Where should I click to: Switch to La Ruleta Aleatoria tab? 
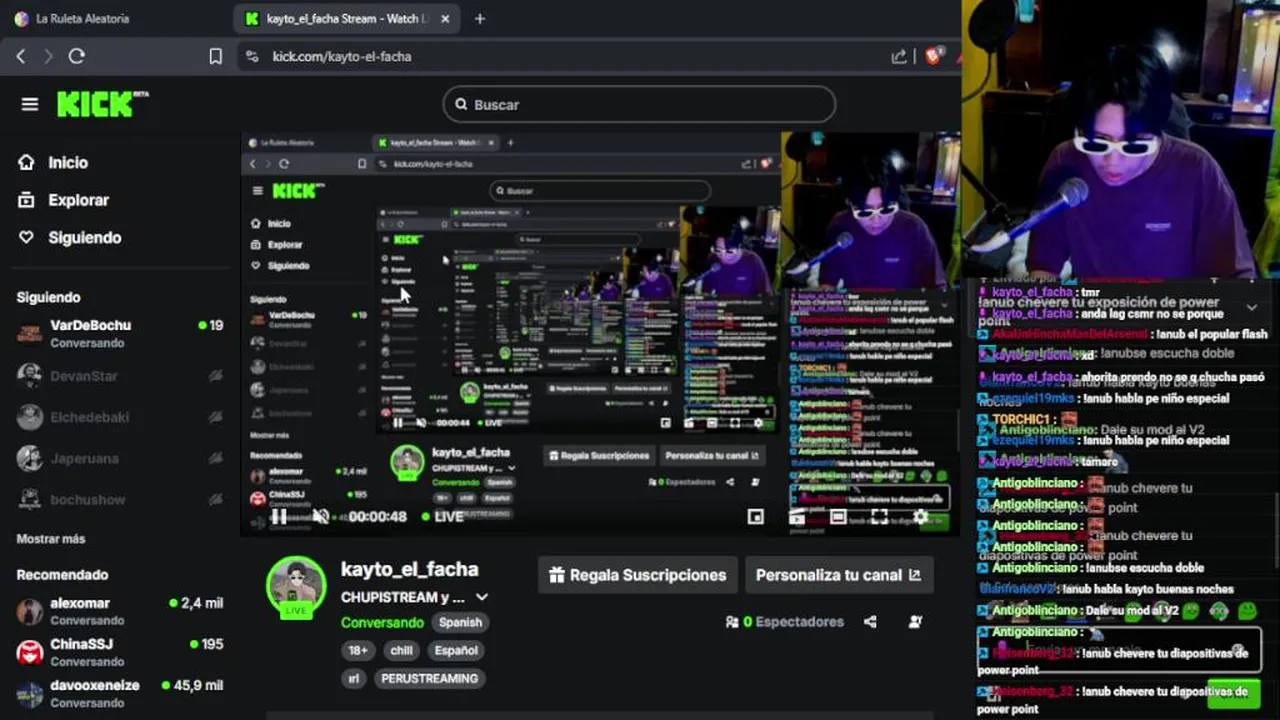[84, 18]
